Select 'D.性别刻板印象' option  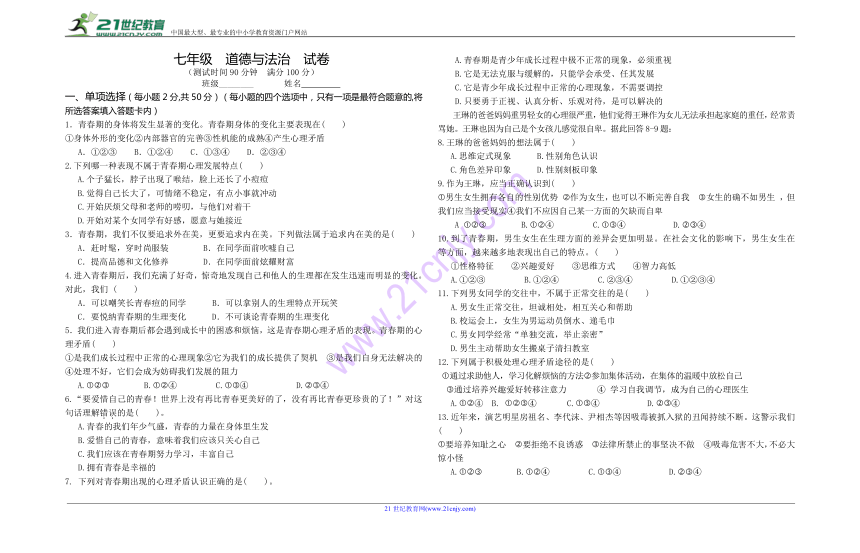pos(567,170)
